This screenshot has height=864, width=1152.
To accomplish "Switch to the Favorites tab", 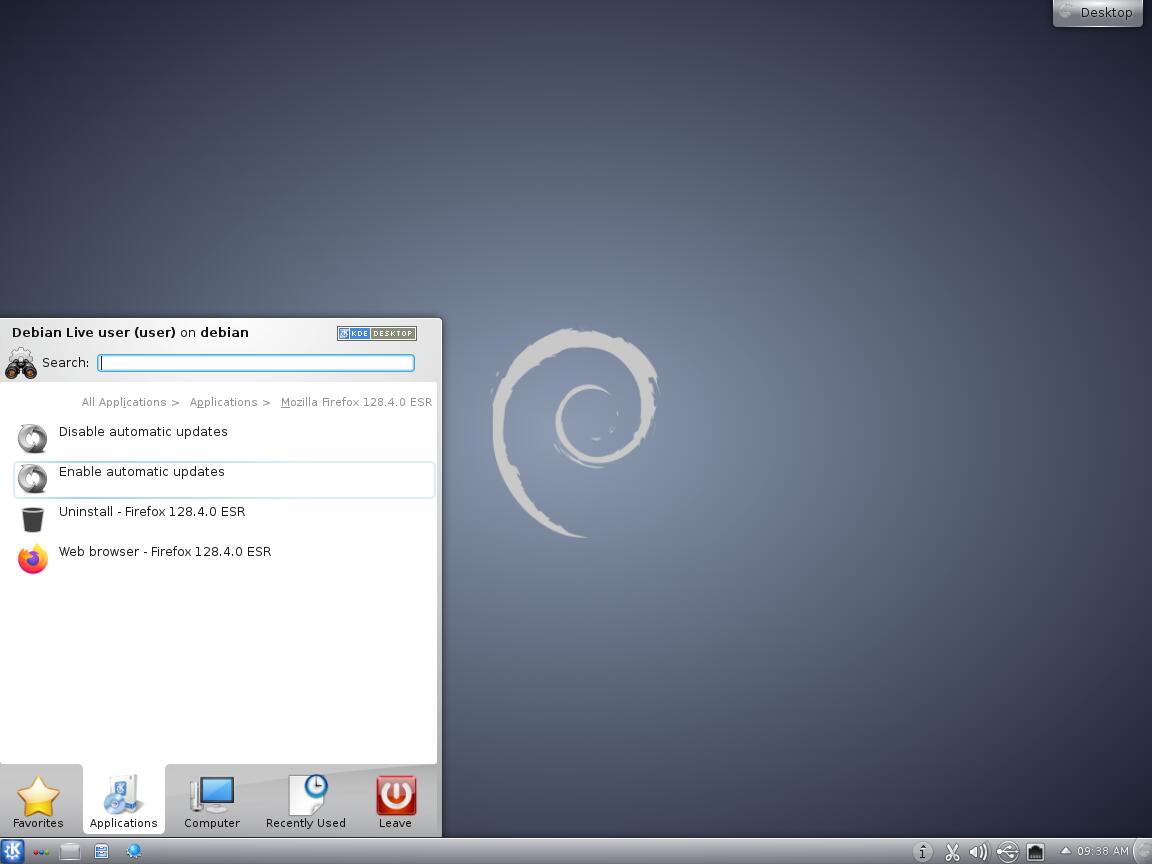I will pos(38,802).
